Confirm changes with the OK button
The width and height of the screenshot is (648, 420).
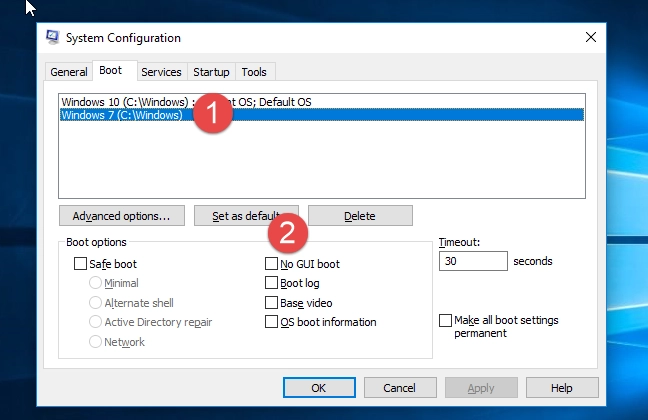[319, 388]
